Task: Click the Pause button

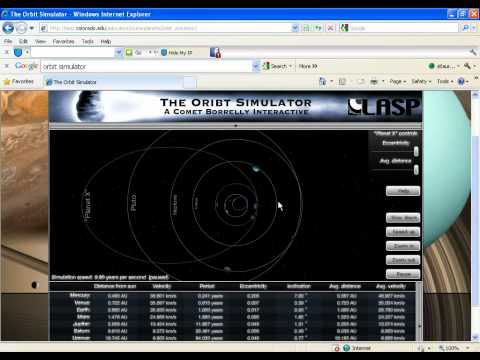Action: point(403,274)
